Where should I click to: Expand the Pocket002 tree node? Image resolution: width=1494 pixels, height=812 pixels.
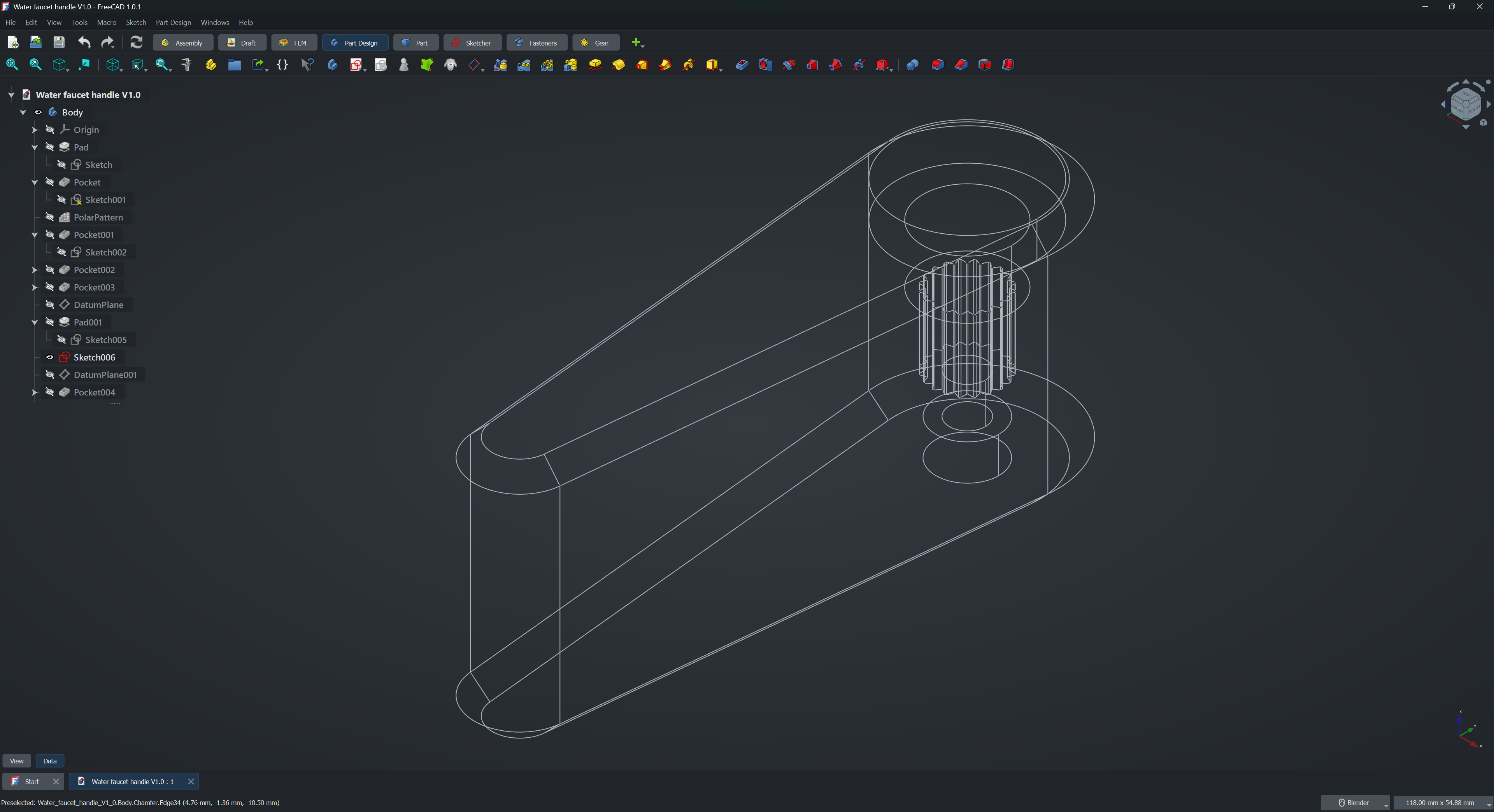34,270
